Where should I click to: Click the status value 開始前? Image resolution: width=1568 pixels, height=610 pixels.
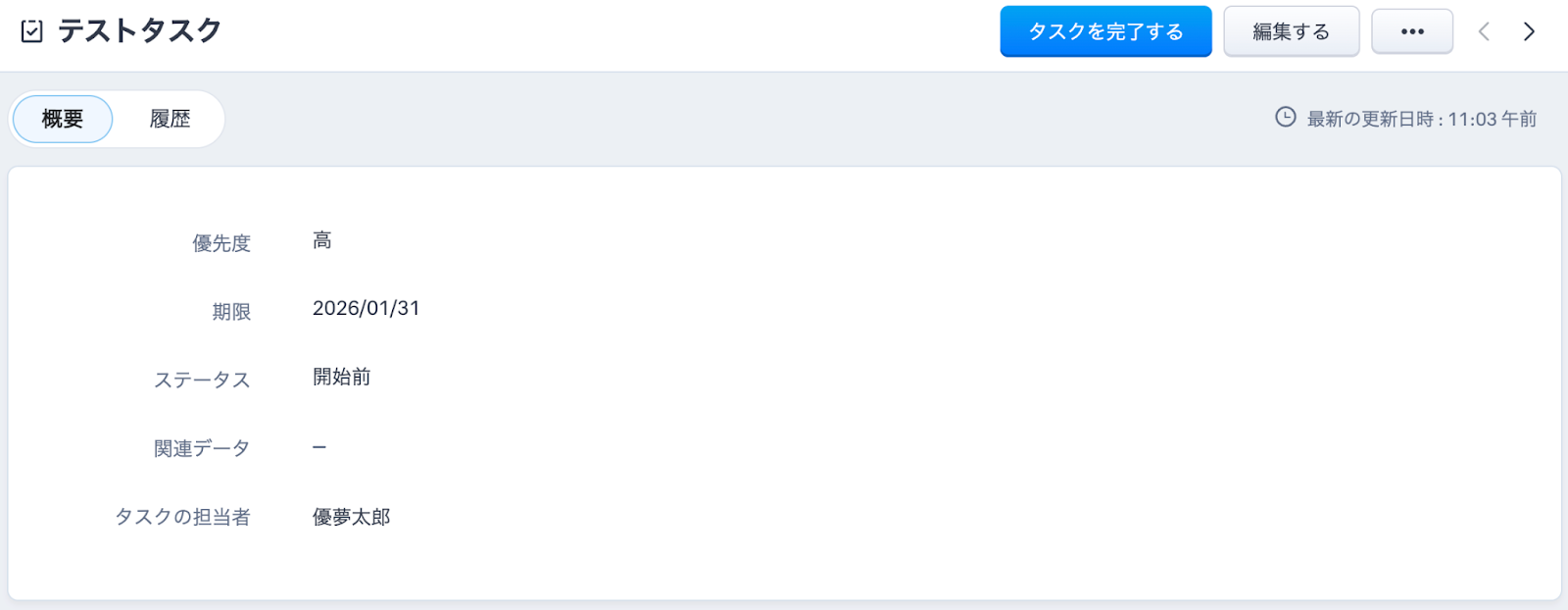(341, 378)
